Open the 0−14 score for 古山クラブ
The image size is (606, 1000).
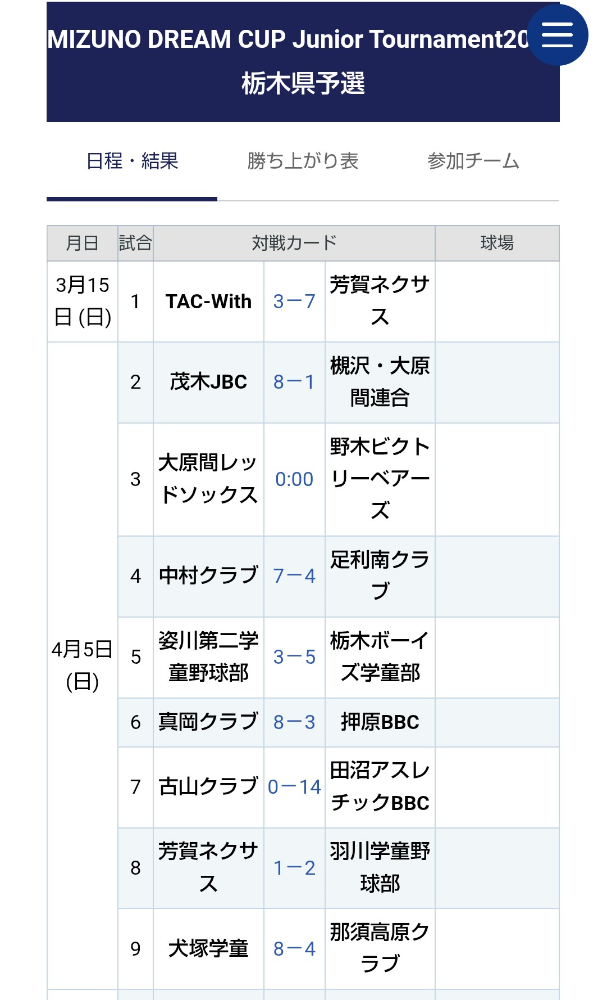point(294,787)
